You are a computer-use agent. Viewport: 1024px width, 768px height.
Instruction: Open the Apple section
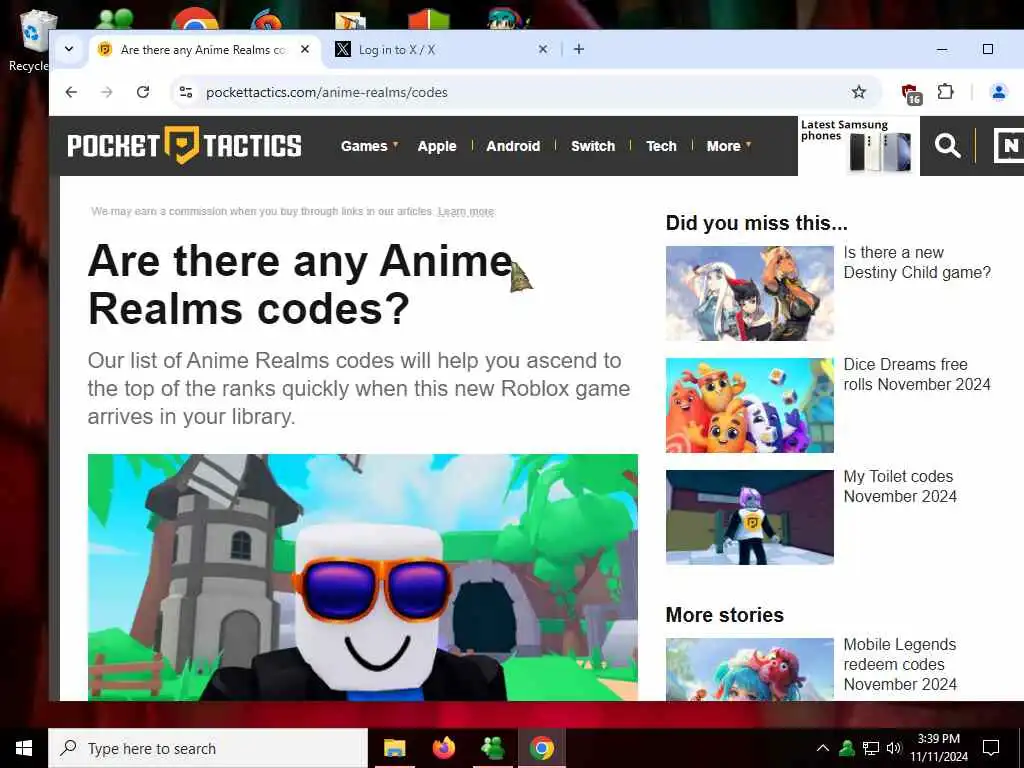(x=437, y=146)
